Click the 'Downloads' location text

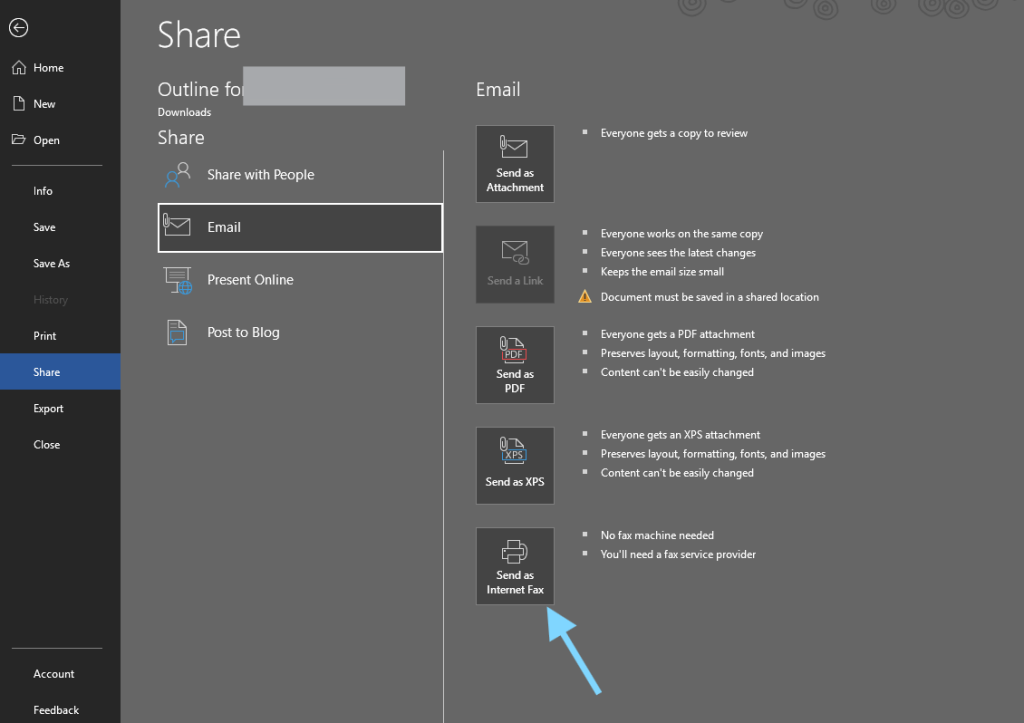[x=184, y=112]
